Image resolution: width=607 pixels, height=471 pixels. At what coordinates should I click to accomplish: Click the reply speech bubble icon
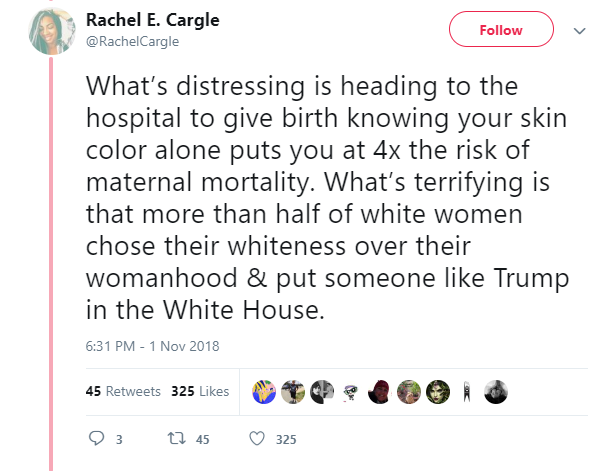click(x=96, y=438)
